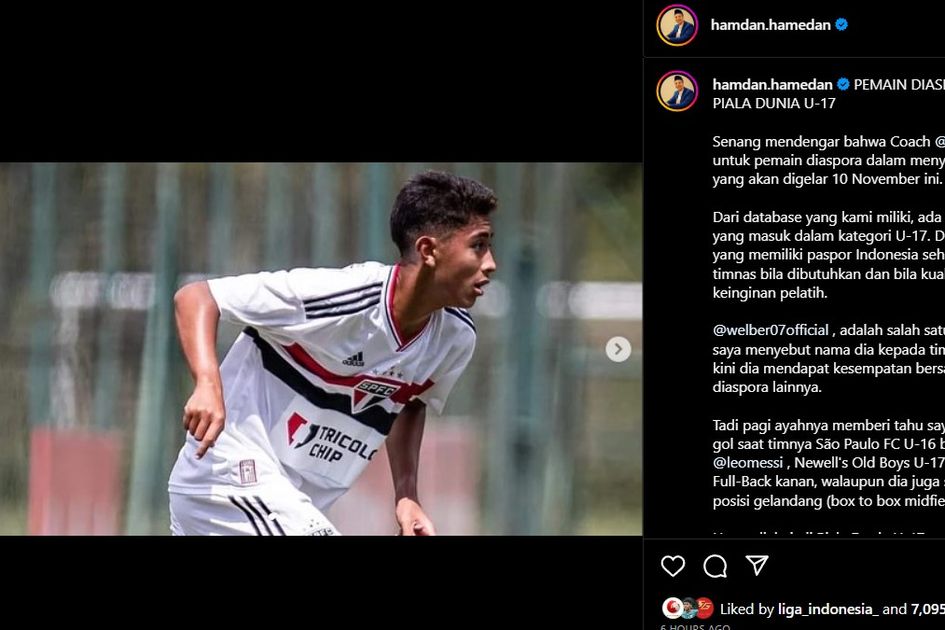Click the PIALA DUNIA U-17 caption heading

tap(774, 104)
